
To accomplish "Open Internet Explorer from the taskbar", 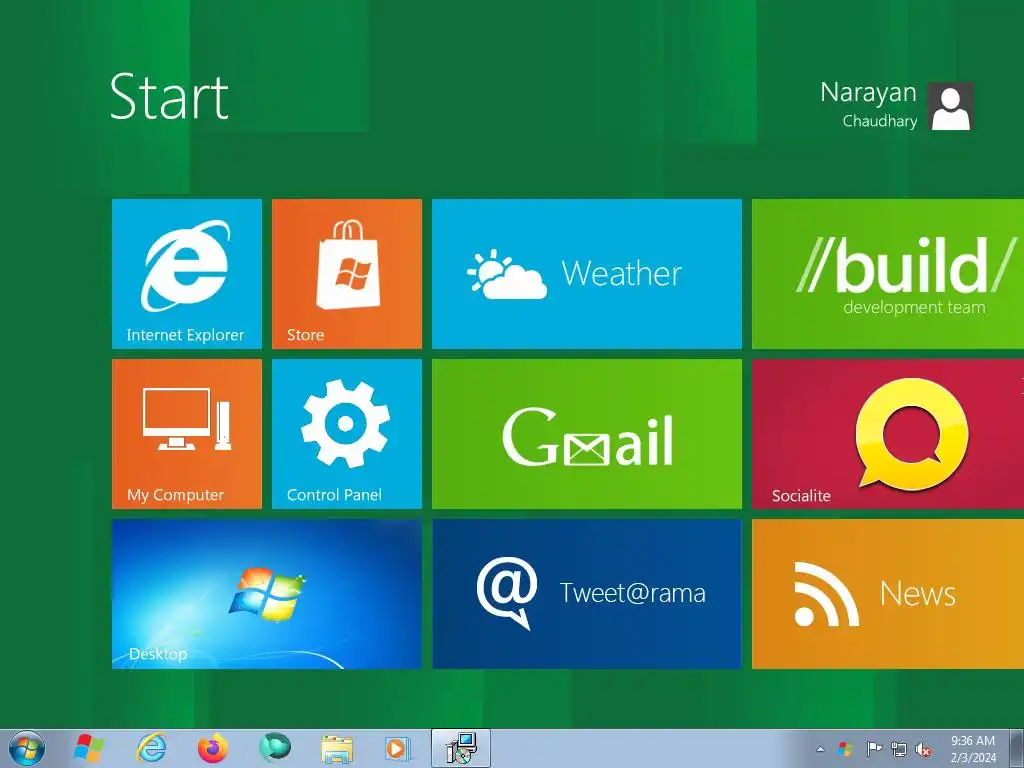I will click(x=151, y=748).
